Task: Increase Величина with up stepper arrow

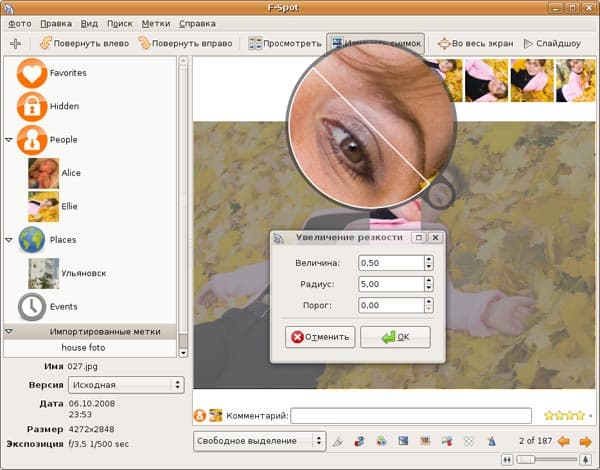Action: click(429, 259)
